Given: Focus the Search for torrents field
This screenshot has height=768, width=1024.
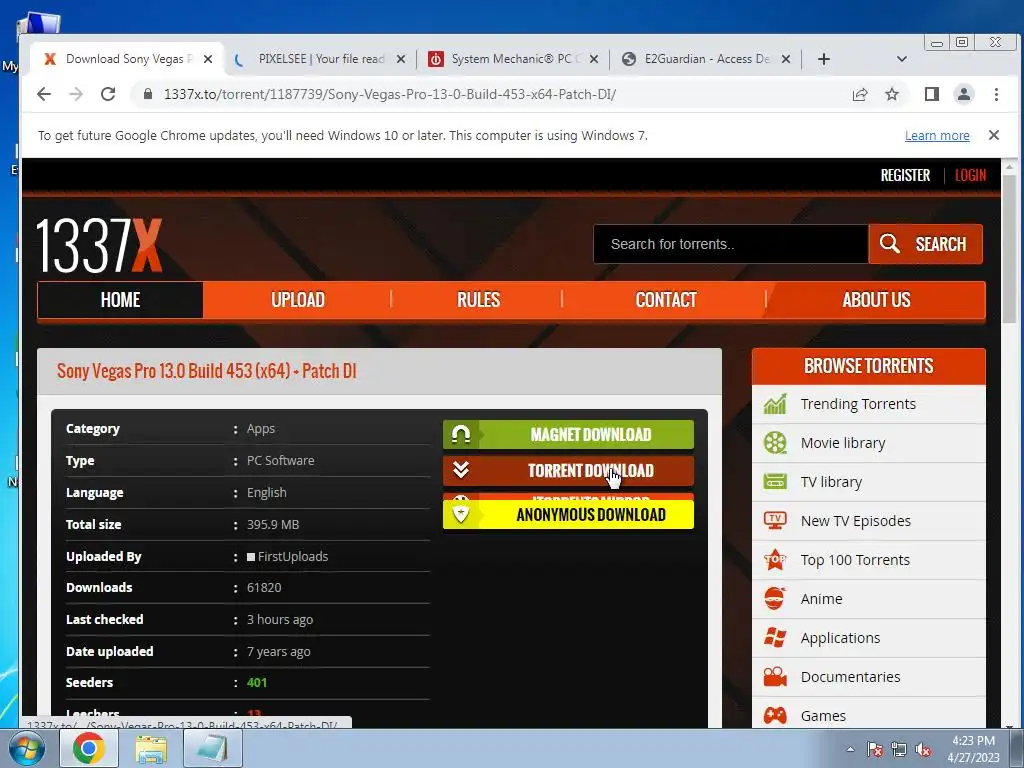Looking at the screenshot, I should click(x=731, y=244).
